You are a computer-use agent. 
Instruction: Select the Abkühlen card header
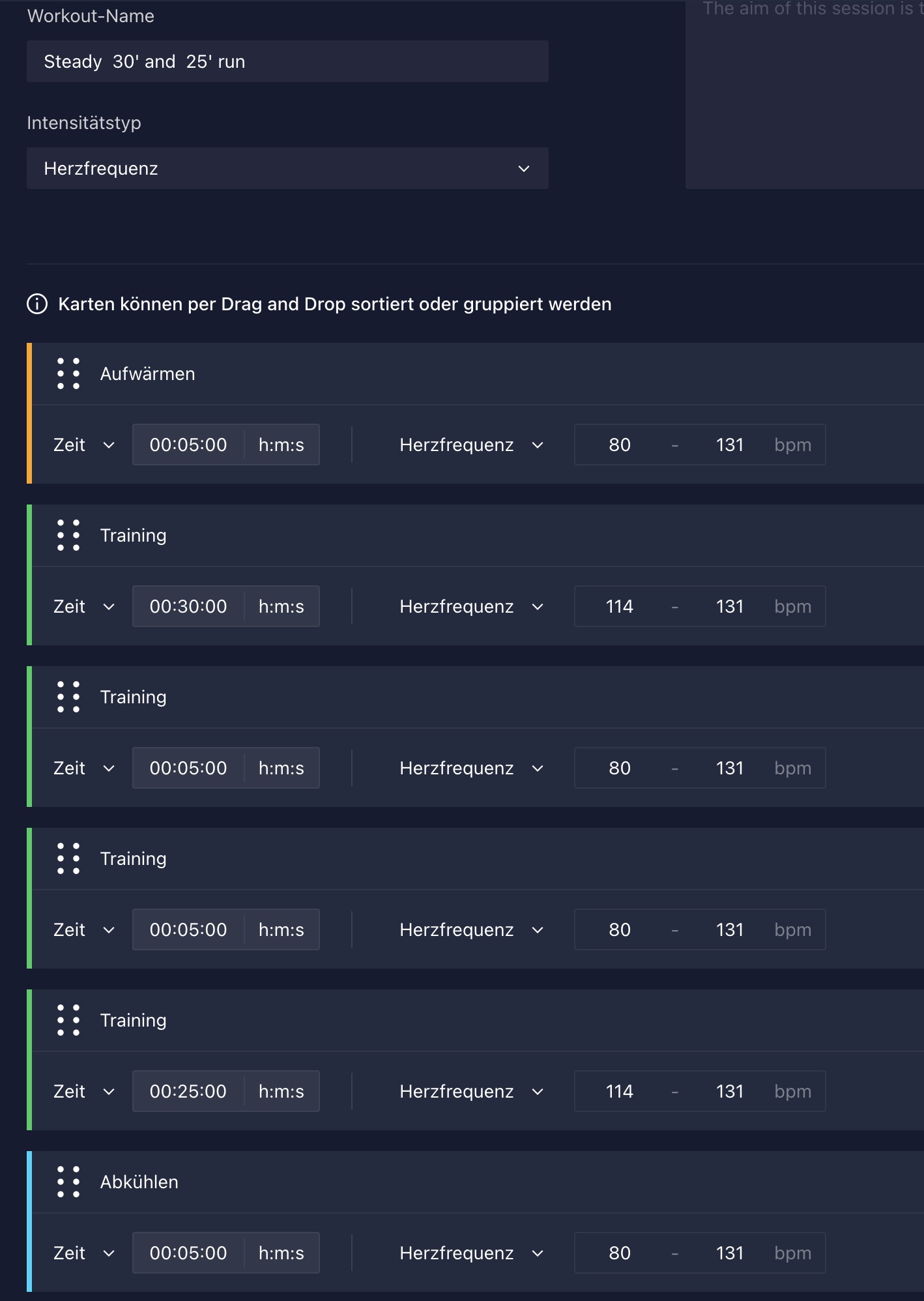(456, 1182)
